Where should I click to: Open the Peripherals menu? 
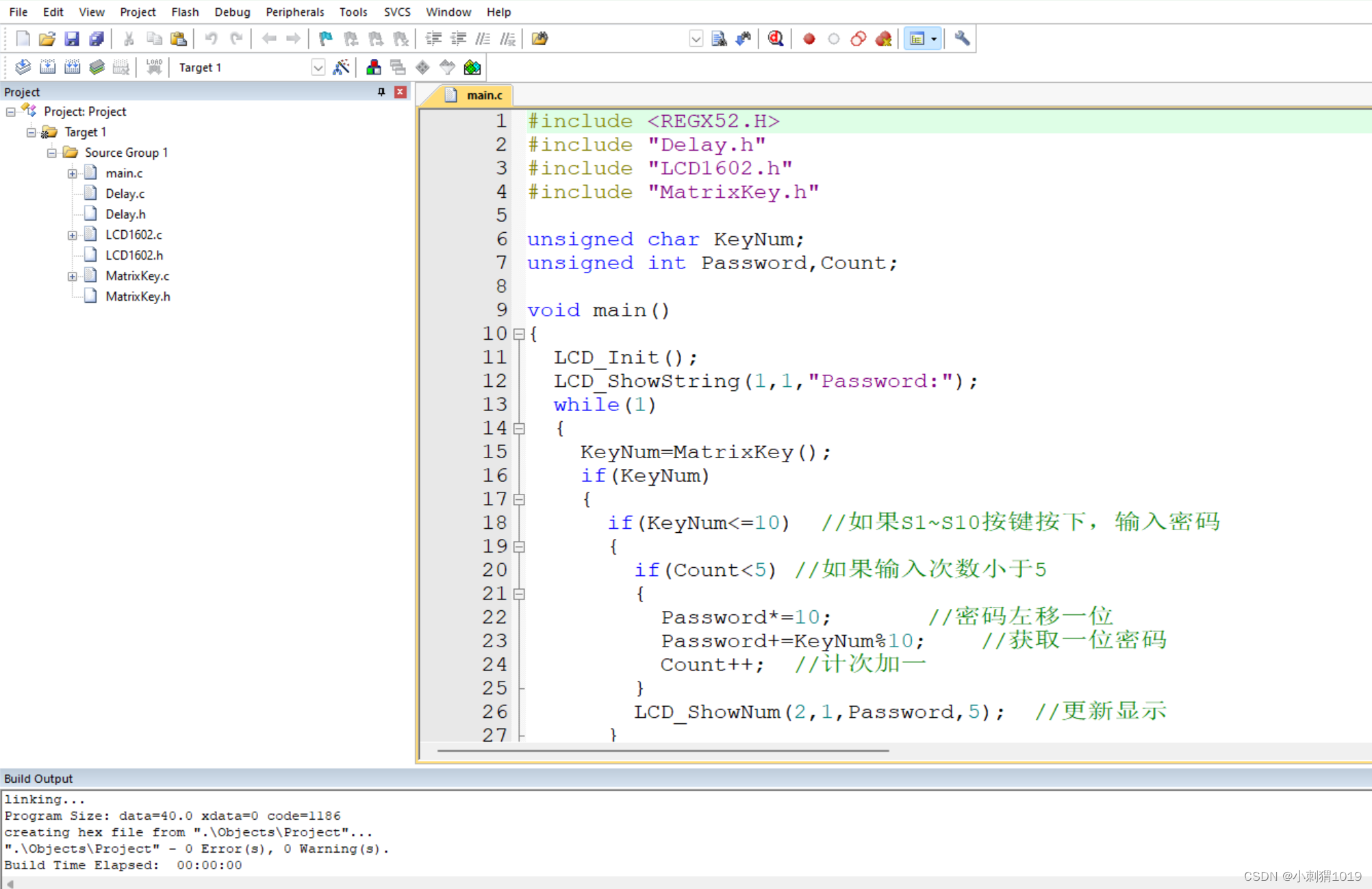294,12
